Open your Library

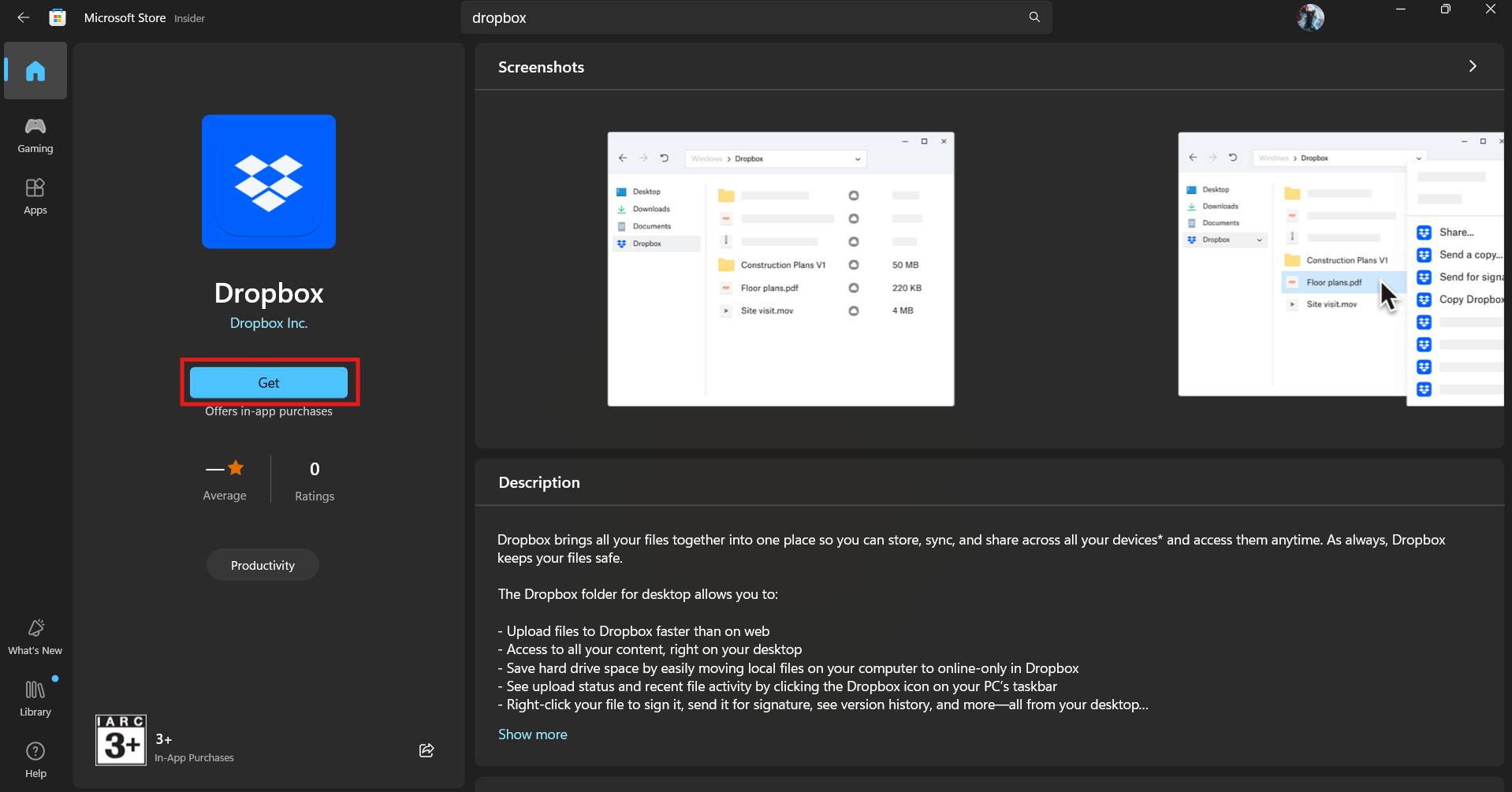coord(35,697)
